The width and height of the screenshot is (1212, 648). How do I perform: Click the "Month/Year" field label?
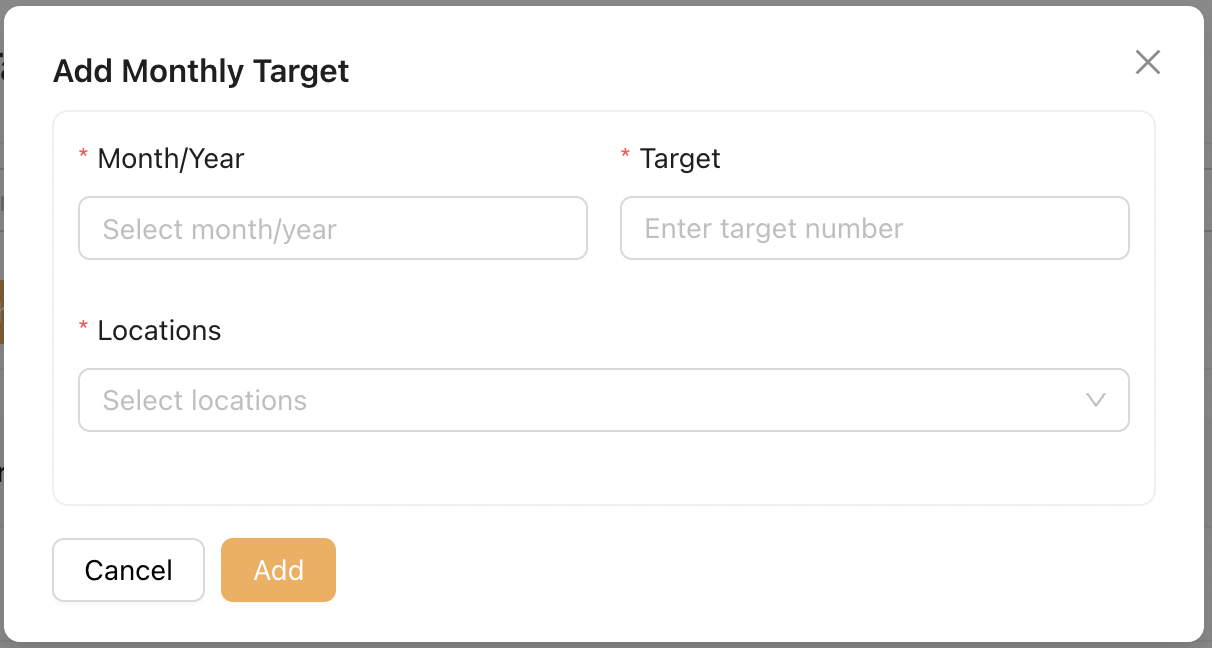(x=171, y=158)
